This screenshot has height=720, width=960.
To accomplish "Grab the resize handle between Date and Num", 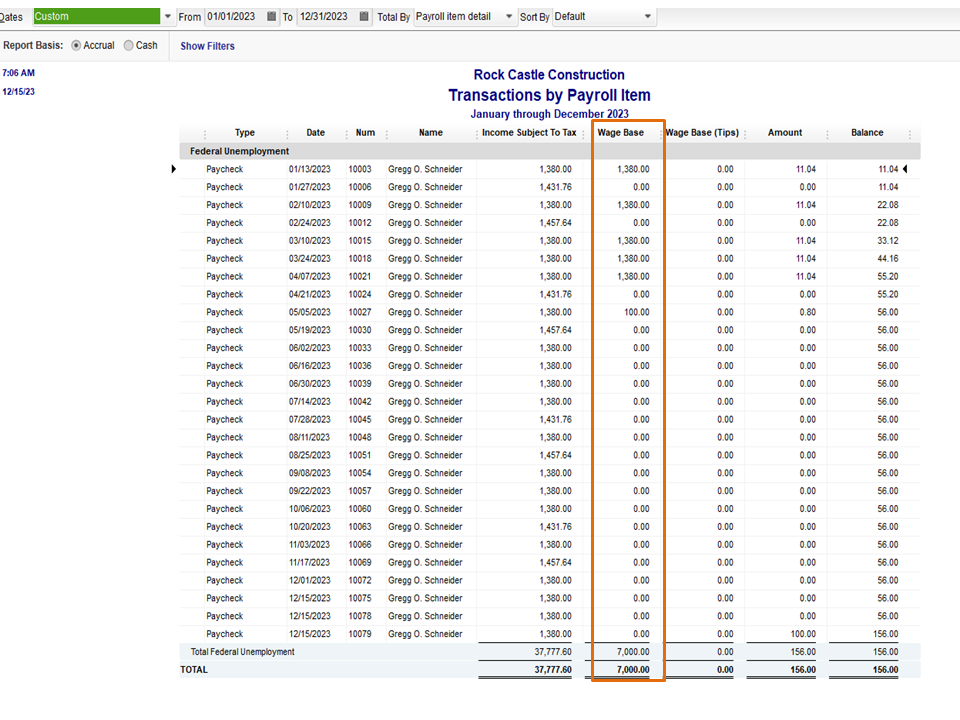I will click(345, 133).
